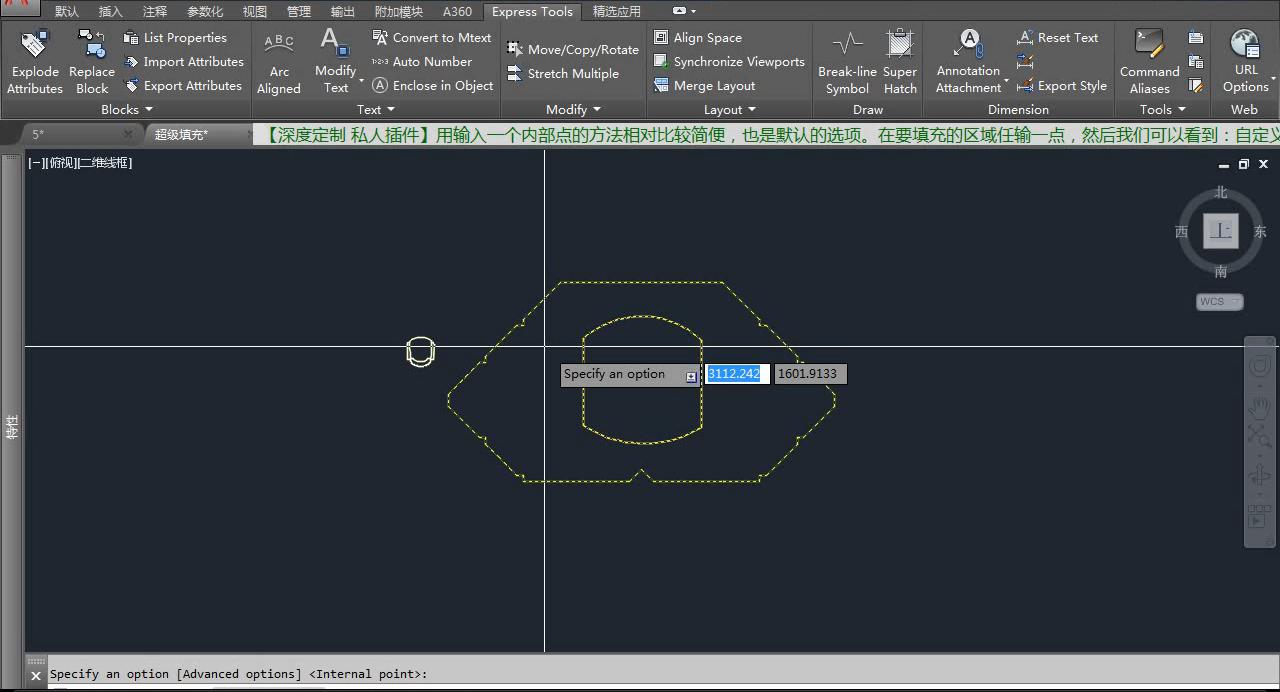
Task: Switch to the 注释 ribbon tab
Action: [155, 12]
